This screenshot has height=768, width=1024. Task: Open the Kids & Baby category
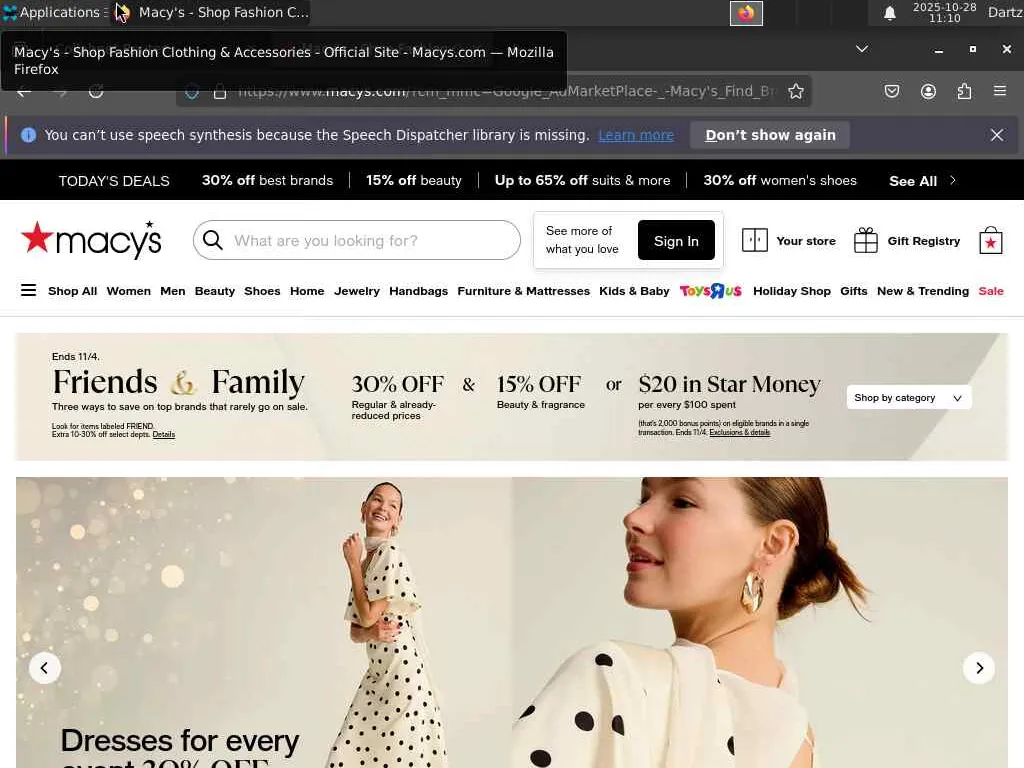(634, 291)
